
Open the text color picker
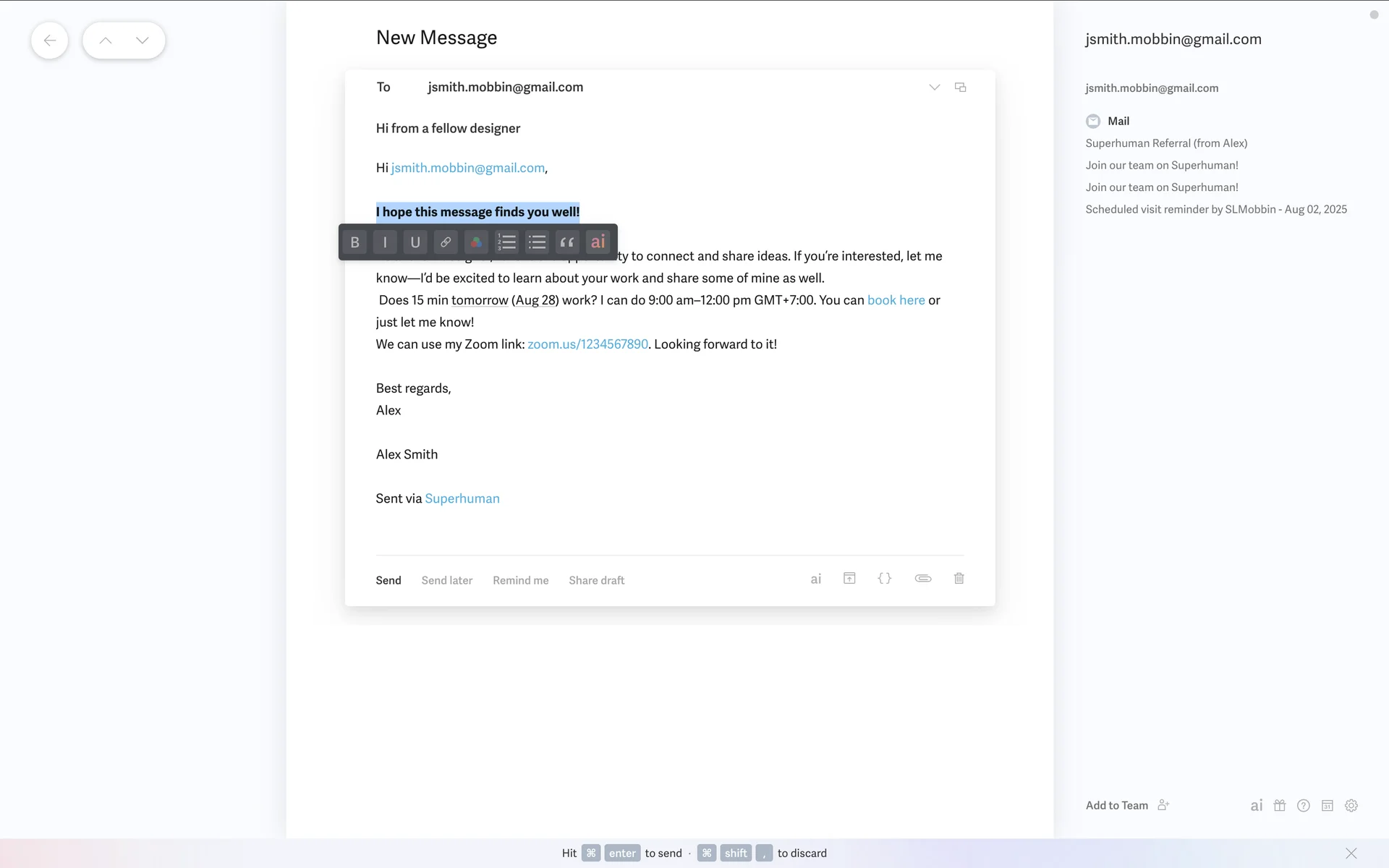476,242
